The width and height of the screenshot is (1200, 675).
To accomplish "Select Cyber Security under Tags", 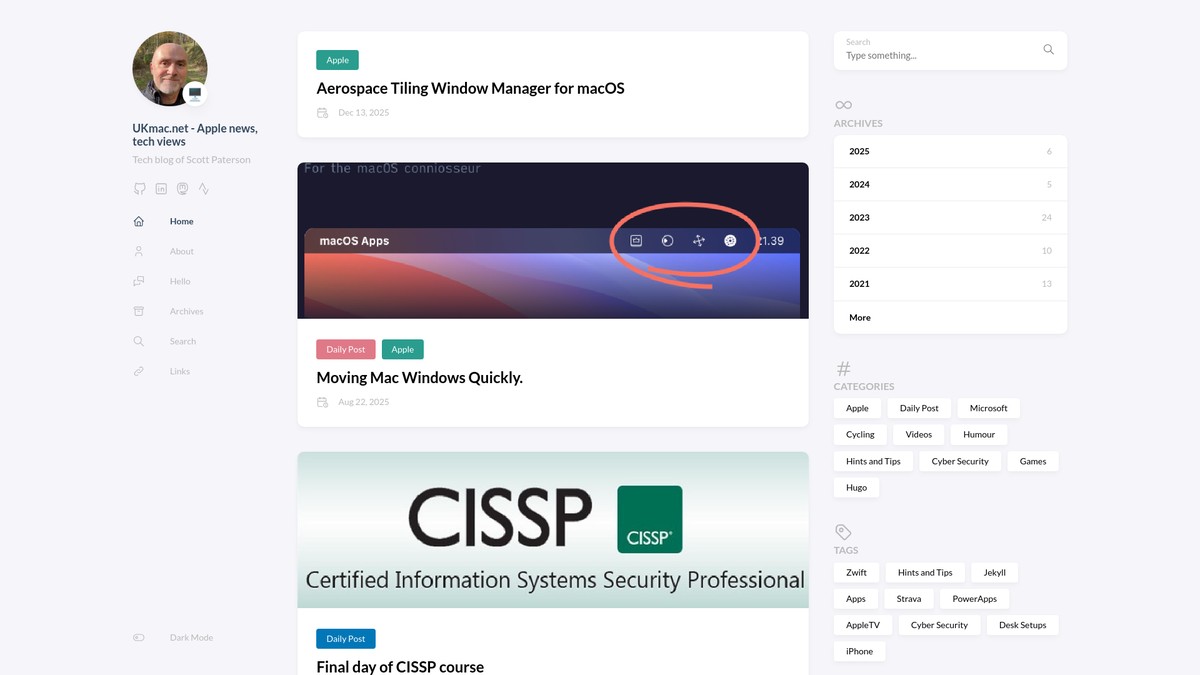I will [939, 625].
